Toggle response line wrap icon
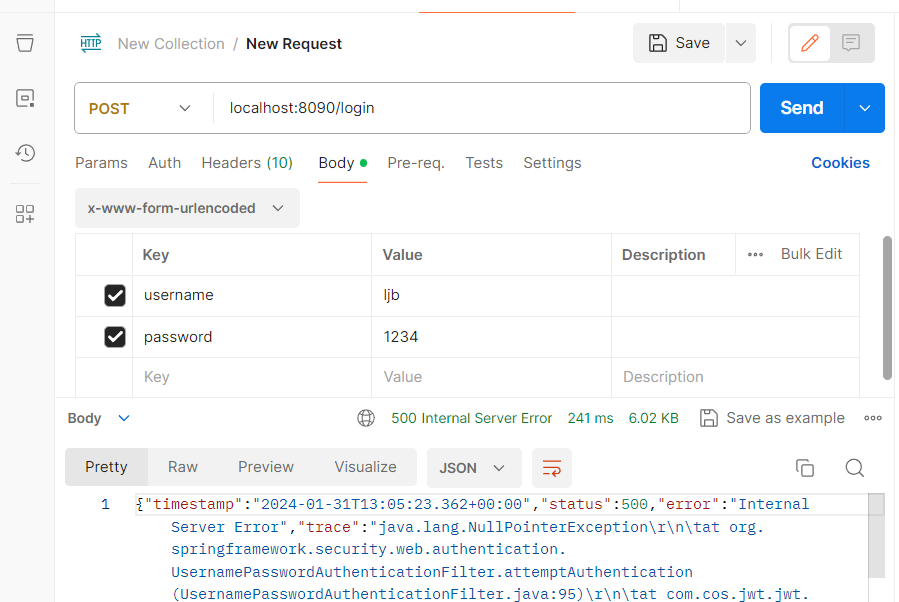This screenshot has height=602, width=899. [552, 468]
